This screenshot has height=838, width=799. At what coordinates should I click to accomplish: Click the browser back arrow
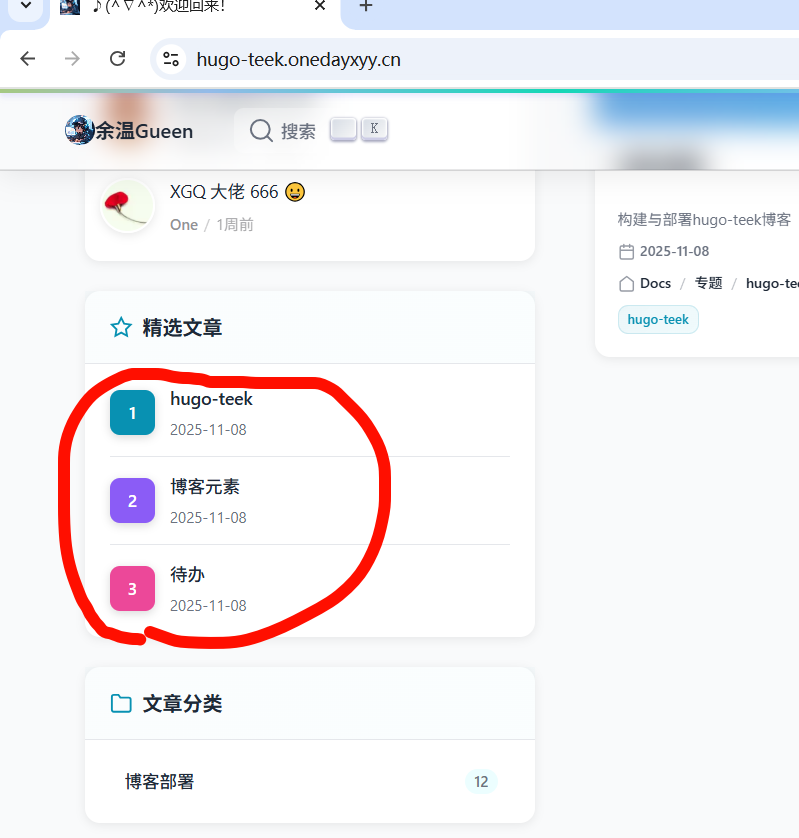(x=28, y=59)
